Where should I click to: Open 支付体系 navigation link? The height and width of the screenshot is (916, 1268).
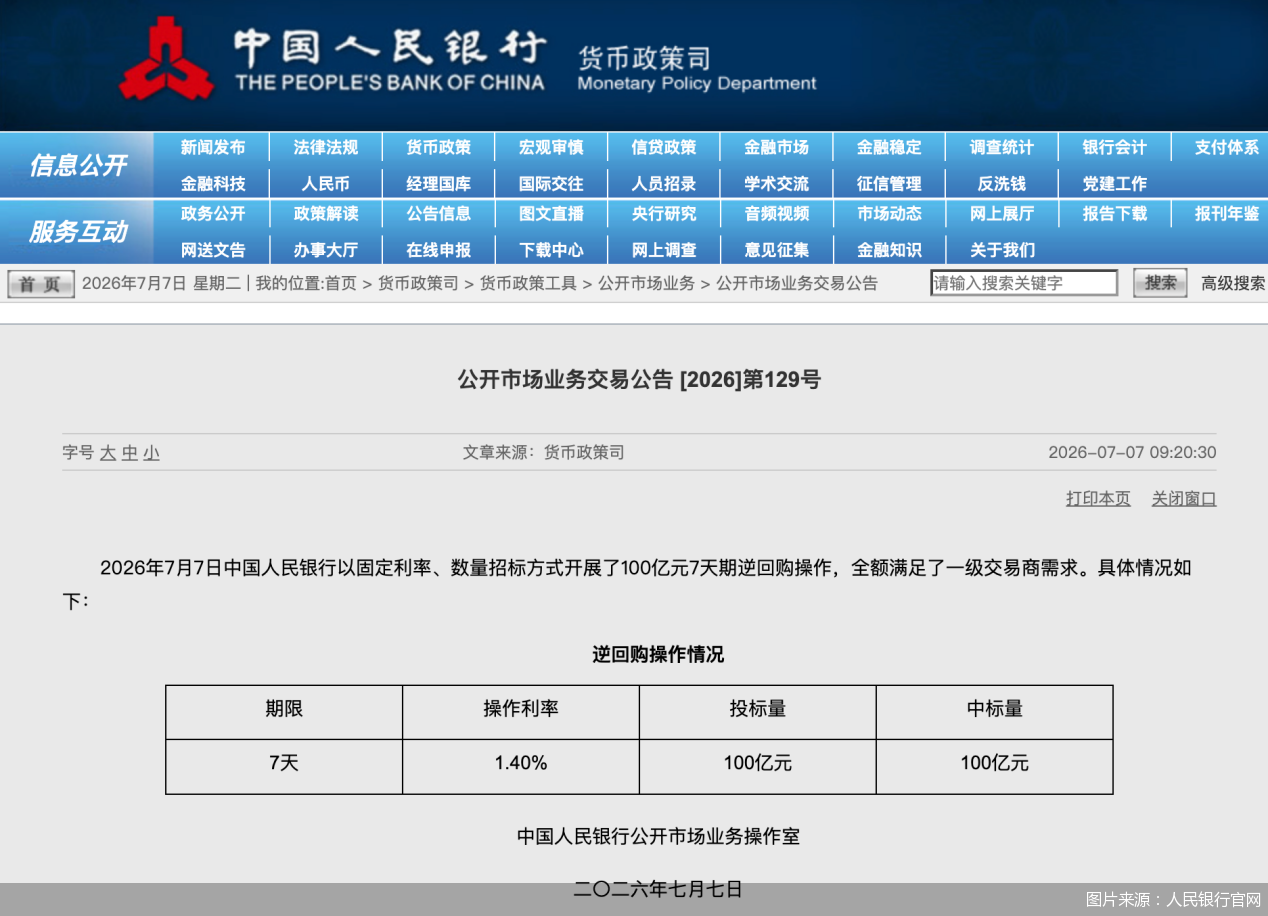coord(1227,147)
